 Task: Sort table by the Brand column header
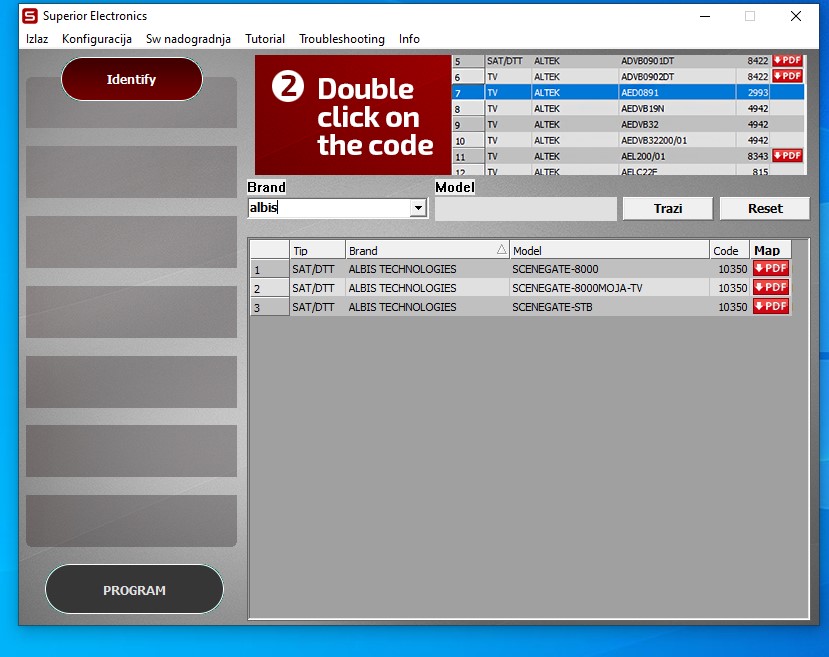pos(427,251)
